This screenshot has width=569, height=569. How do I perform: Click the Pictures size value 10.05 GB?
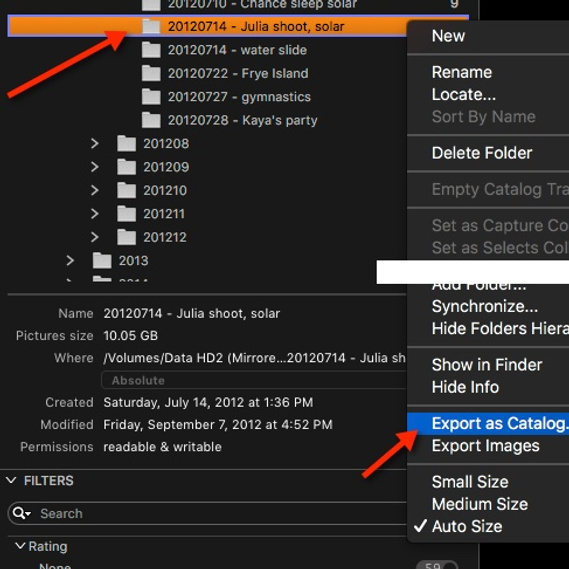[130, 336]
